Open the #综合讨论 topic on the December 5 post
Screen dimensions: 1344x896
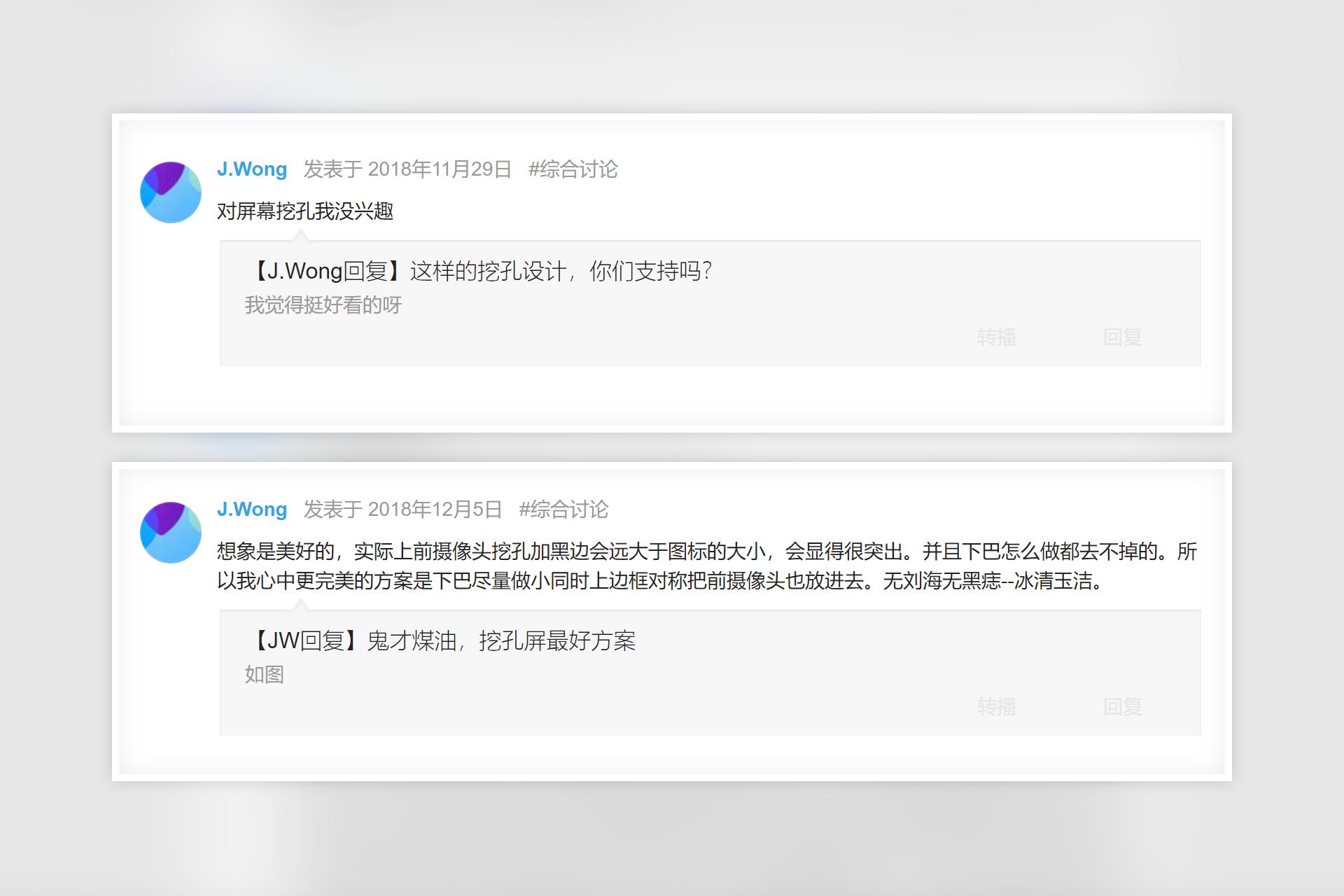point(563,511)
